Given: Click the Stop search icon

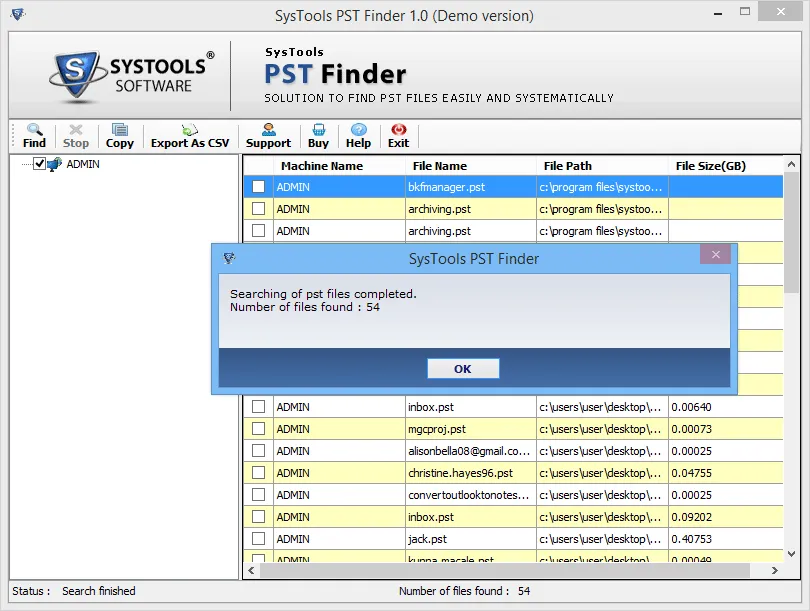Looking at the screenshot, I should pyautogui.click(x=76, y=136).
